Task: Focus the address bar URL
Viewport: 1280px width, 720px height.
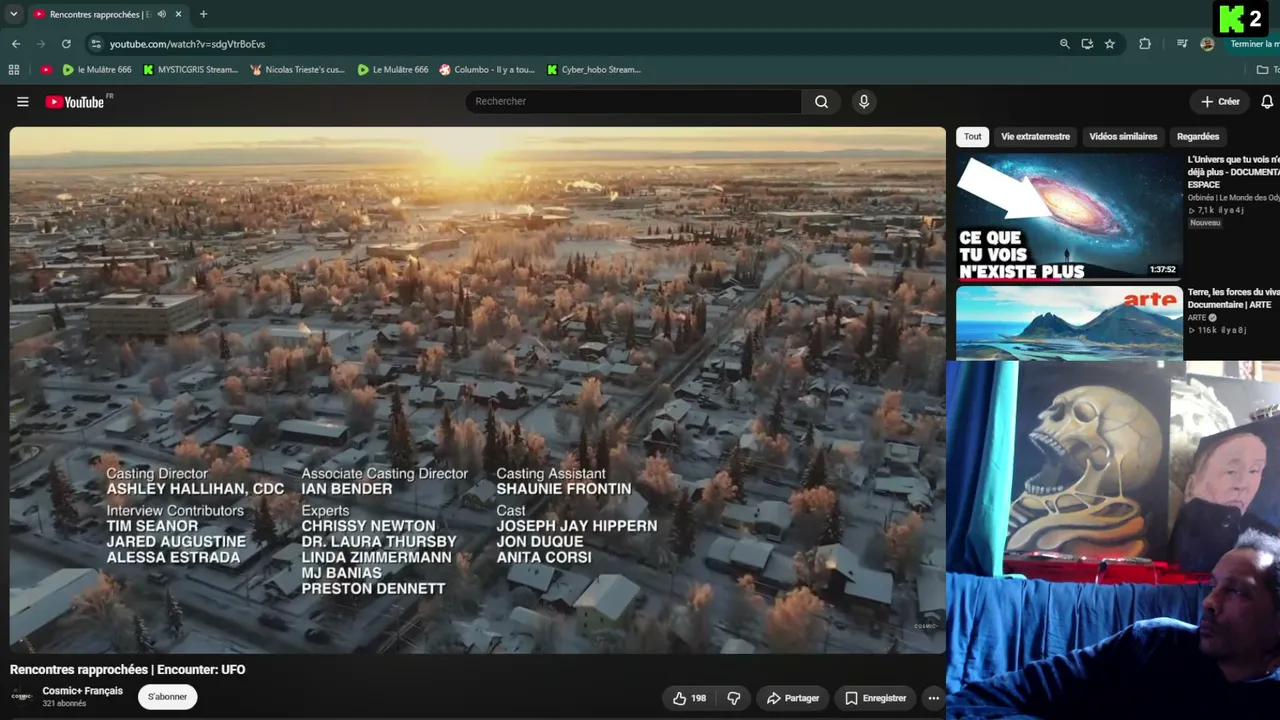Action: click(187, 44)
